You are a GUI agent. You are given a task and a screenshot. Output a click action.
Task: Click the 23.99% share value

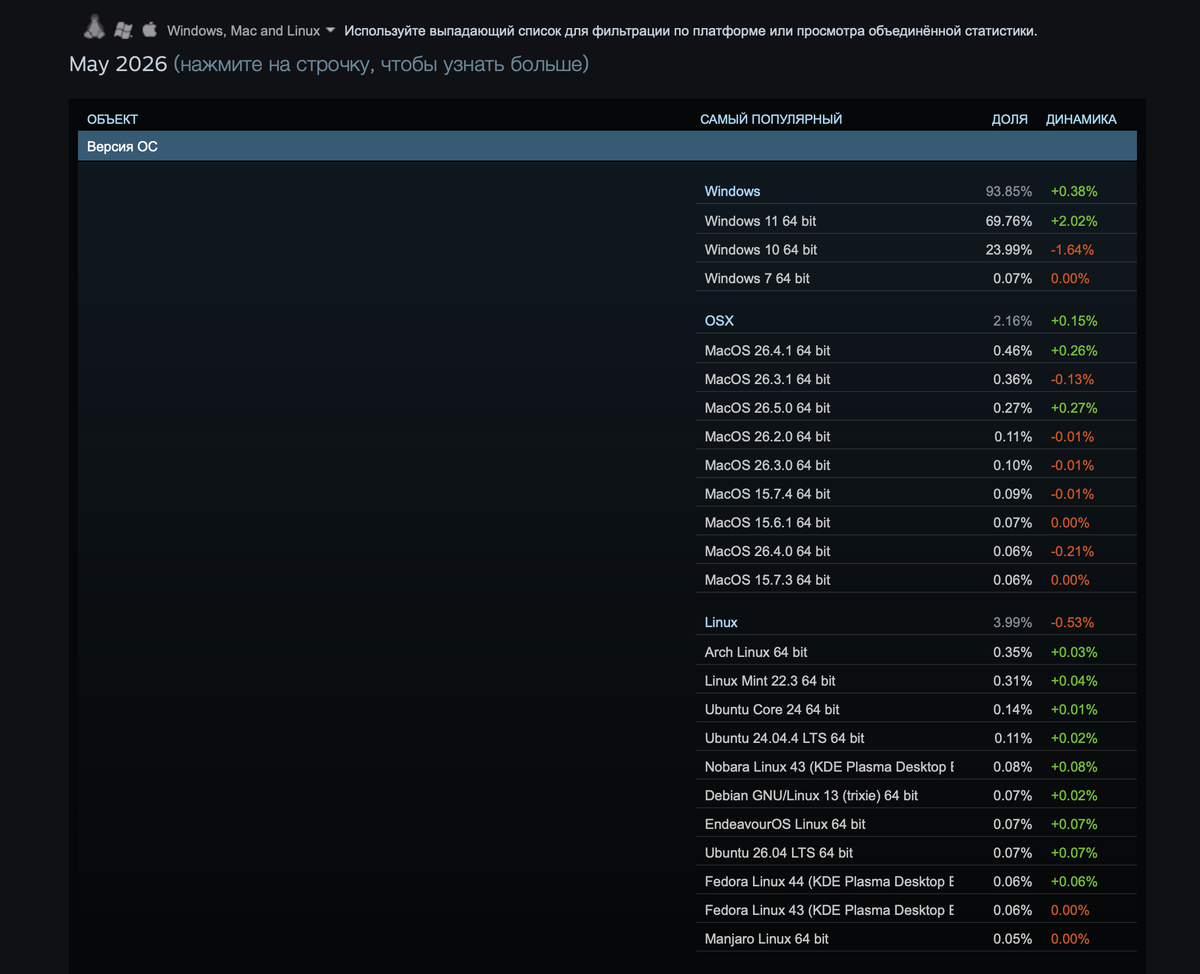coord(1009,249)
